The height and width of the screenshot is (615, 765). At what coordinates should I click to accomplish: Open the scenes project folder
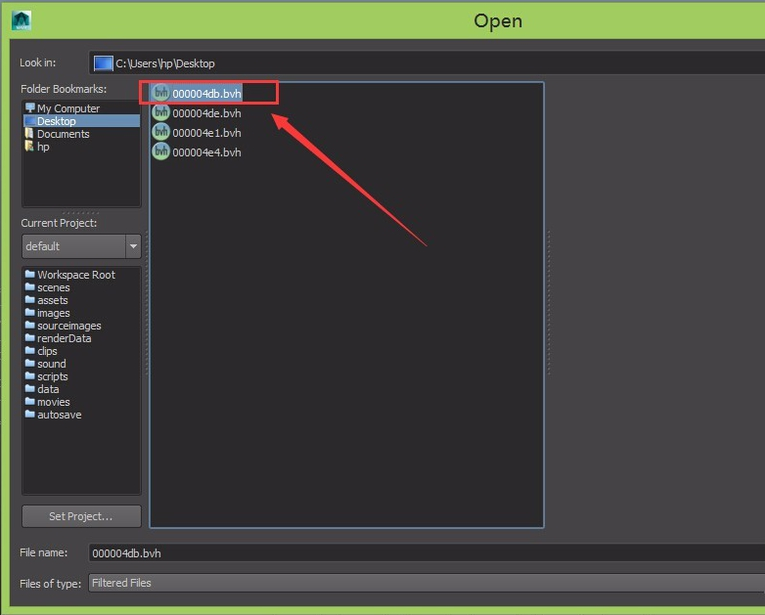click(53, 287)
